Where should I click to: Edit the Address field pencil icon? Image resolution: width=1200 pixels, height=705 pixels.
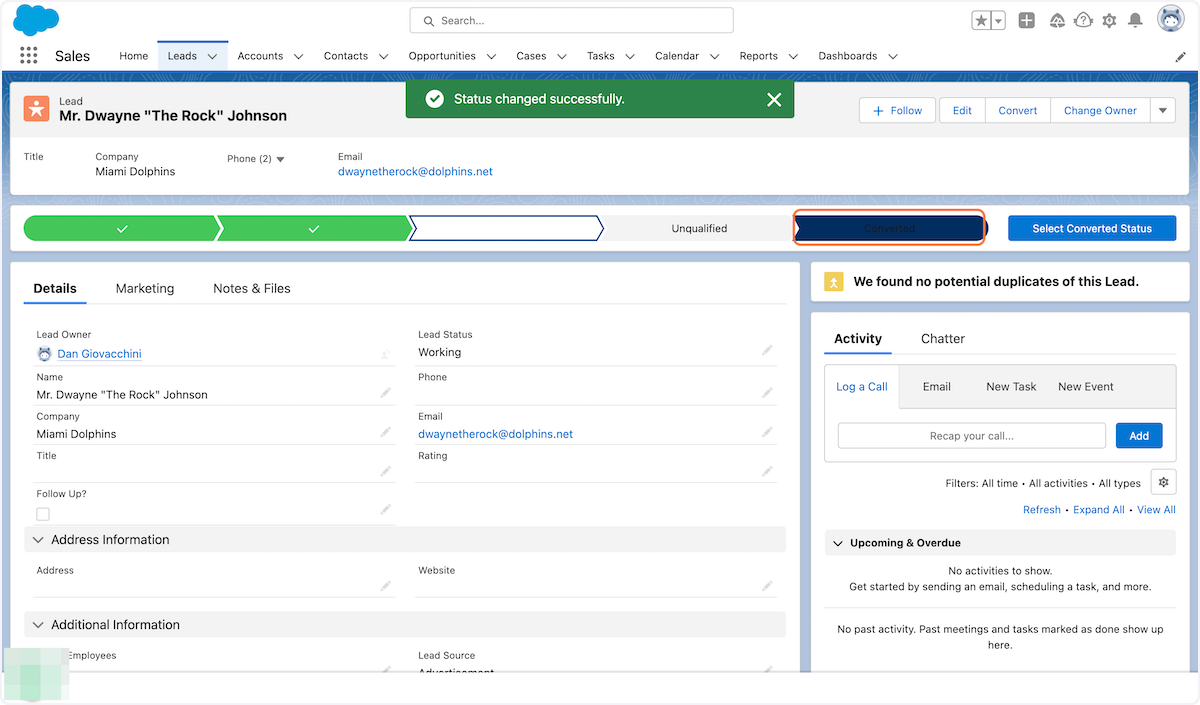click(x=385, y=586)
